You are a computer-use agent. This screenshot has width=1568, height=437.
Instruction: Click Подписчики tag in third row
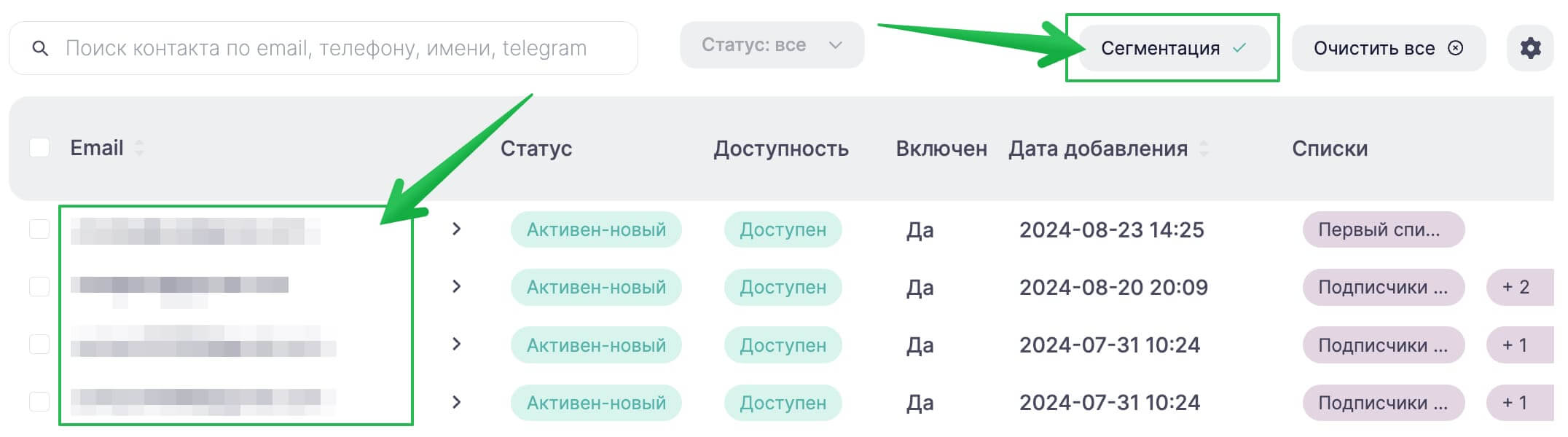click(x=1384, y=345)
